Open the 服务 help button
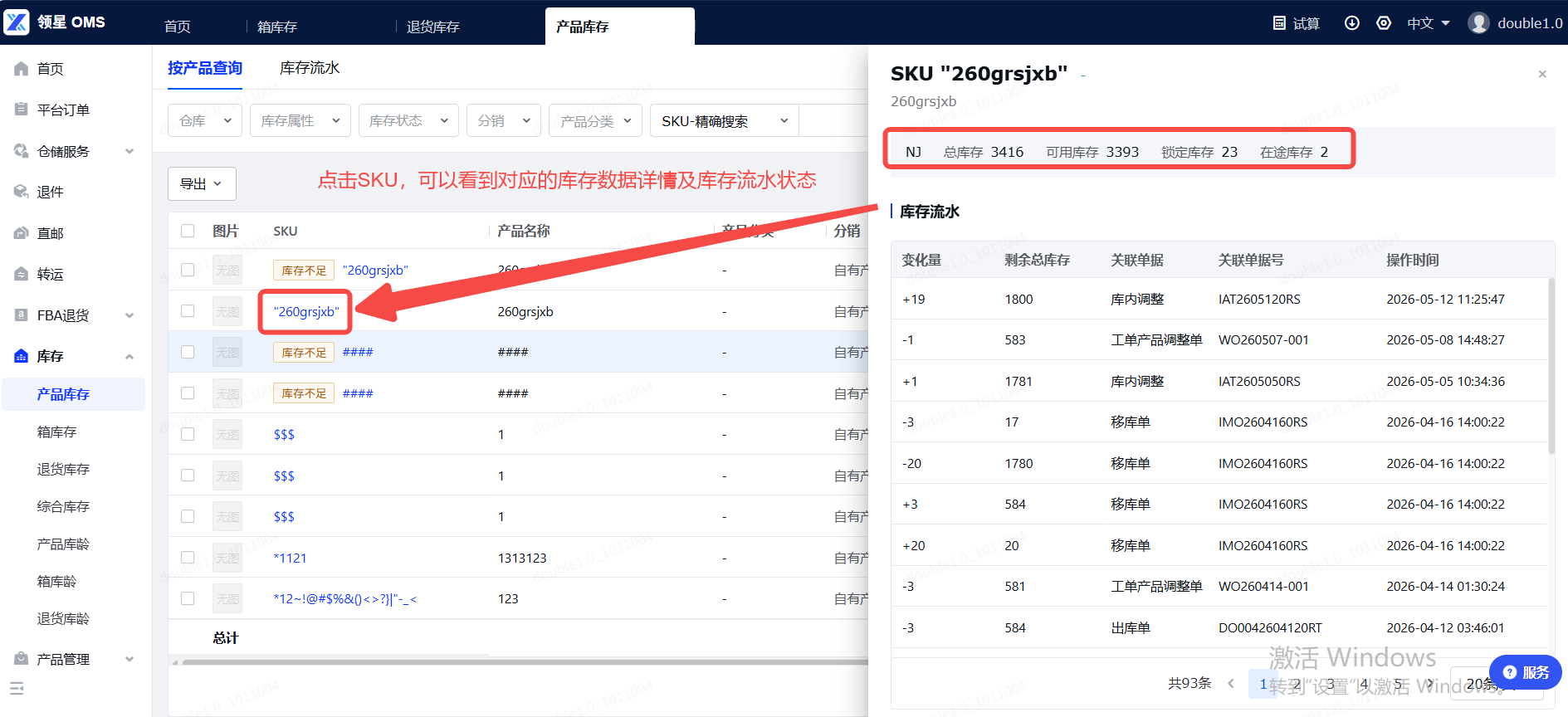 click(1526, 672)
